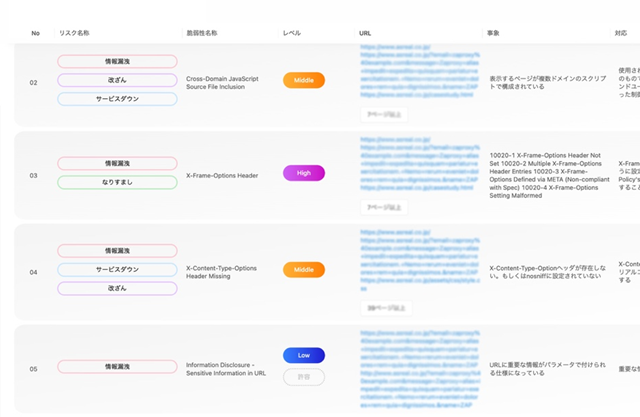Expand the page count button in row 03
The height and width of the screenshot is (417, 640).
pos(383,207)
